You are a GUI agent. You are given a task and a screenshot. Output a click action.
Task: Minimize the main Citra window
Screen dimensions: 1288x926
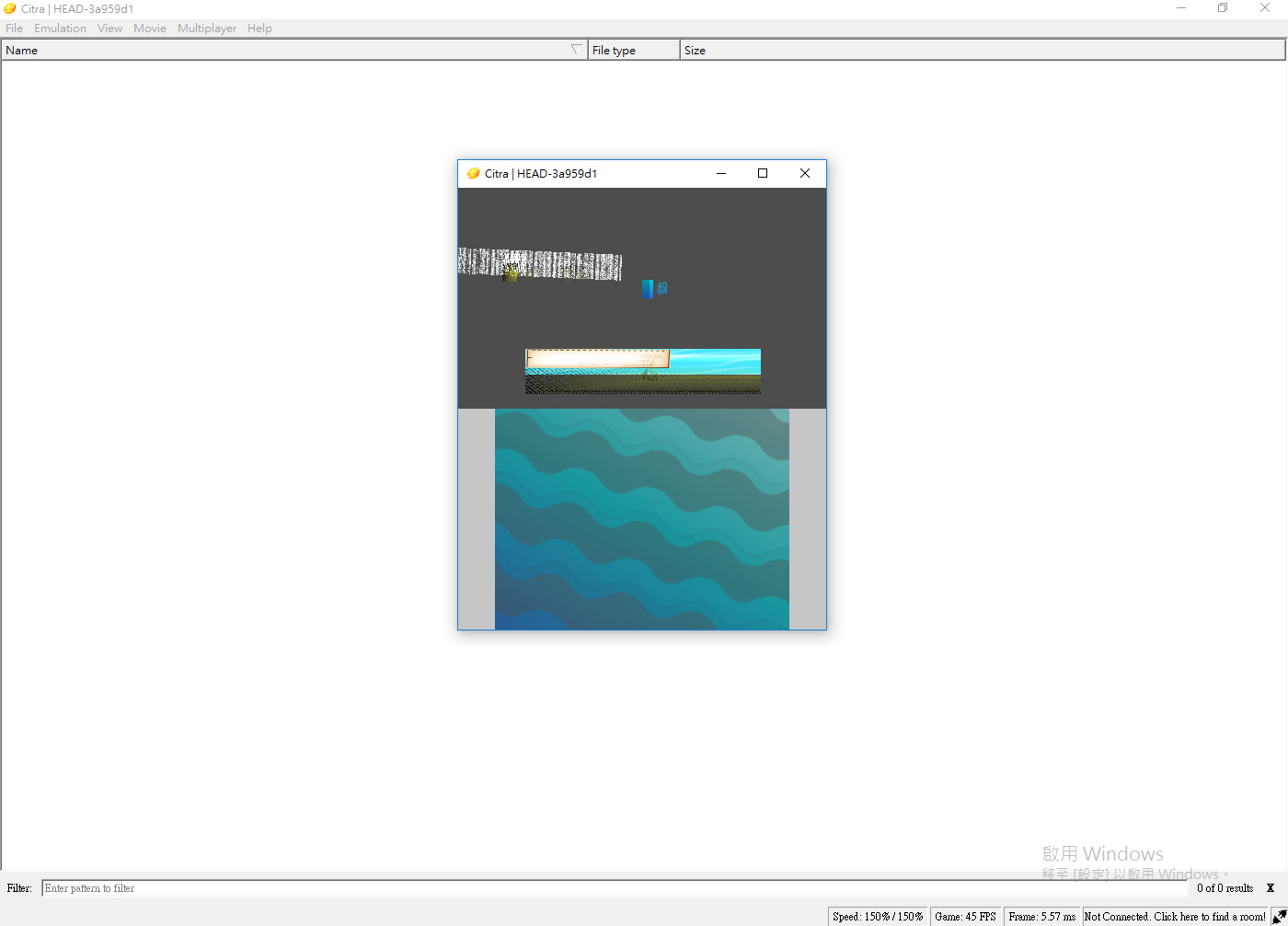click(1181, 8)
